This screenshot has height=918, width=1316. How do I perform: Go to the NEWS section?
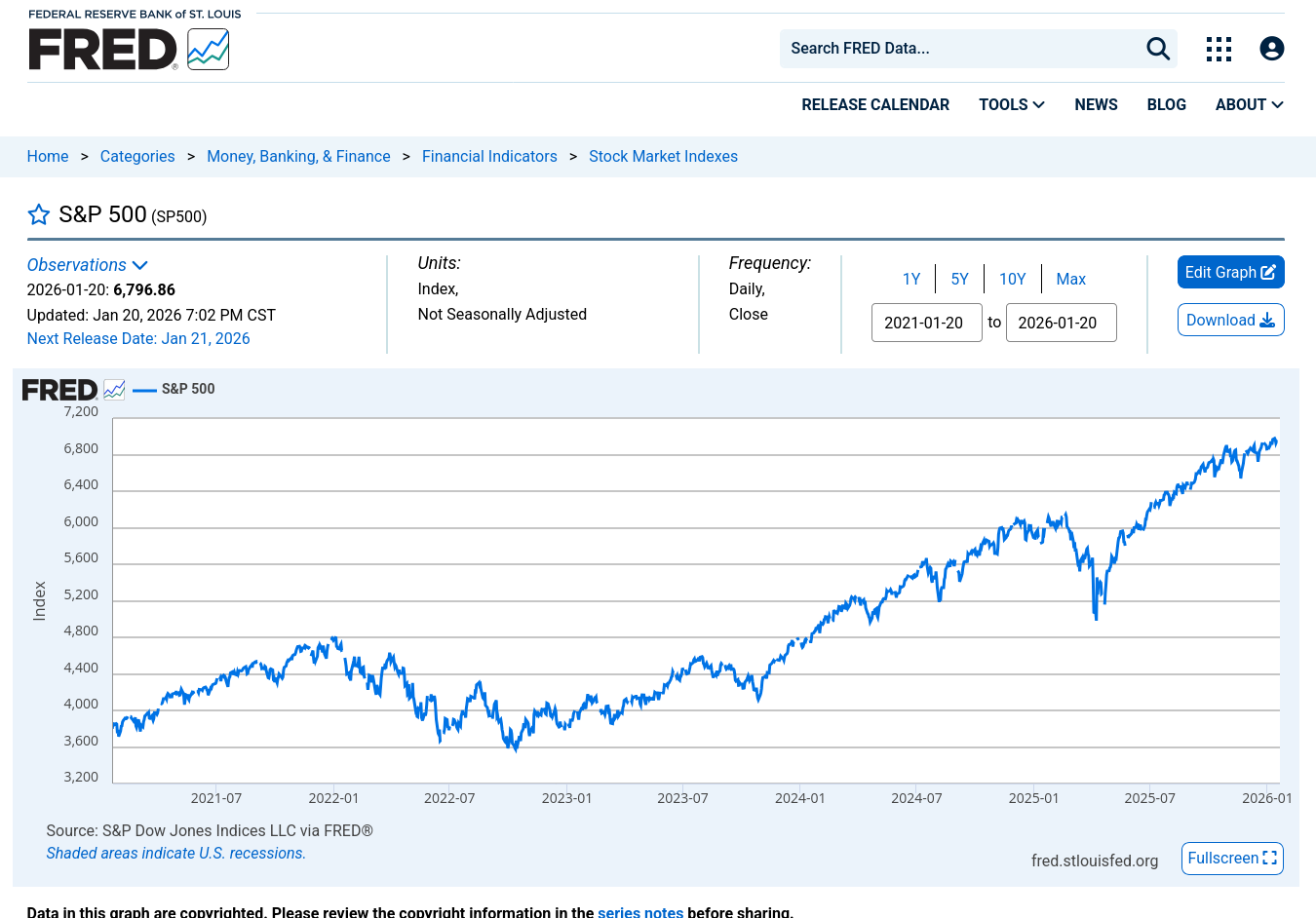pos(1096,104)
